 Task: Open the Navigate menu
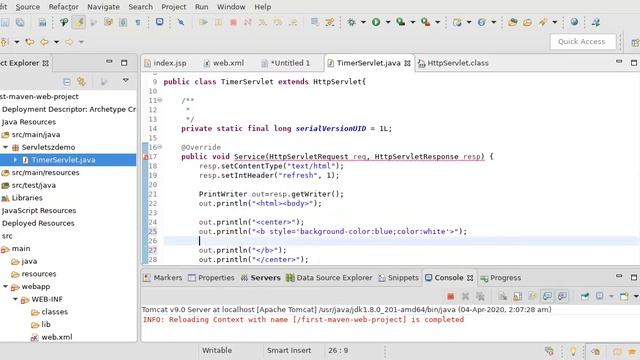tap(104, 7)
